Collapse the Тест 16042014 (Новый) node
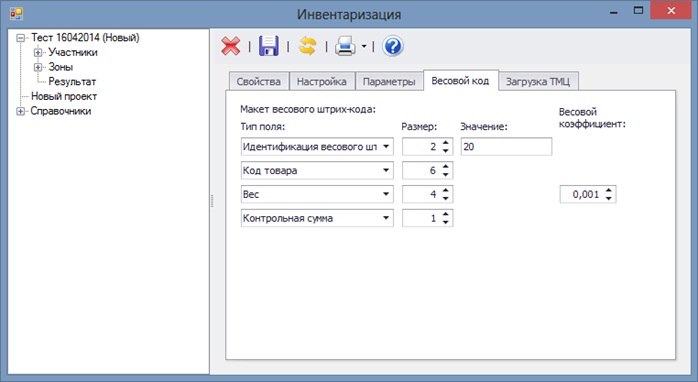The width and height of the screenshot is (698, 382). pyautogui.click(x=20, y=38)
